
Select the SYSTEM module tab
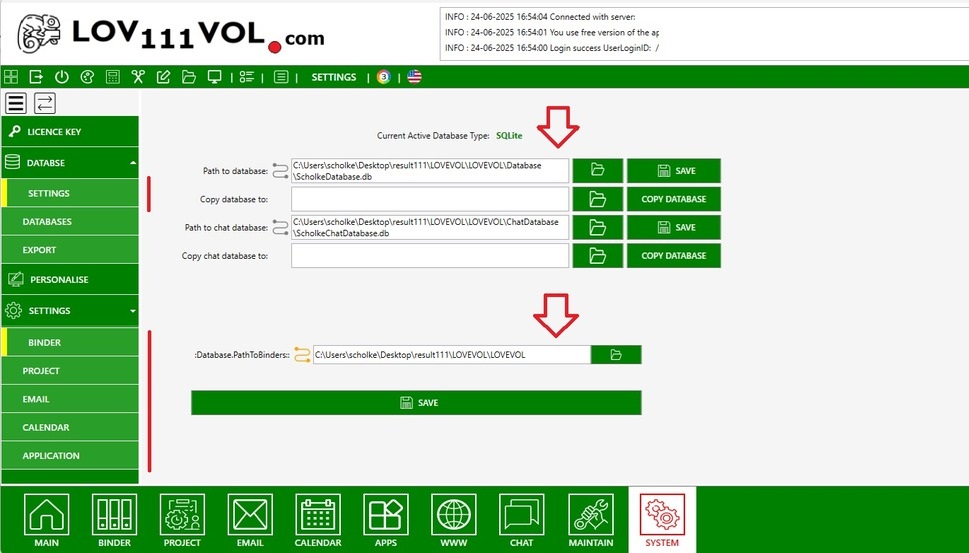662,519
